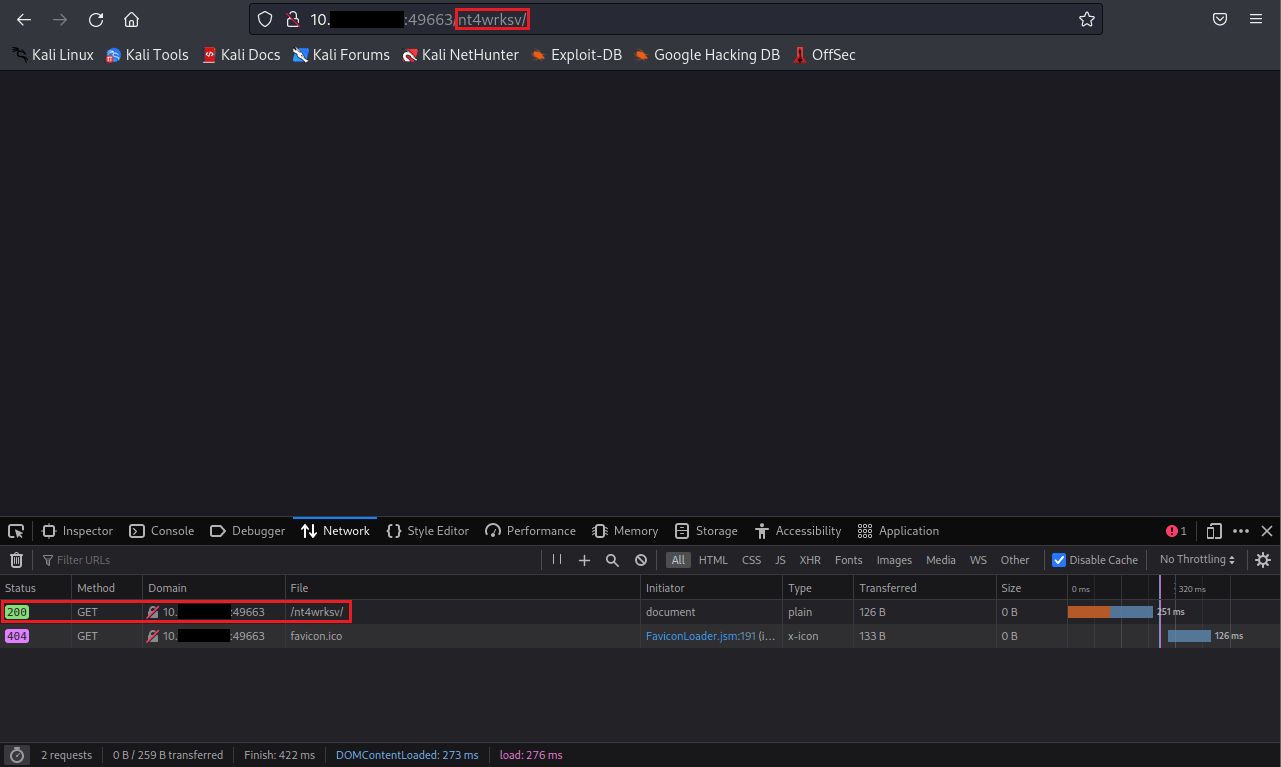Filter requests by WS

coord(978,560)
